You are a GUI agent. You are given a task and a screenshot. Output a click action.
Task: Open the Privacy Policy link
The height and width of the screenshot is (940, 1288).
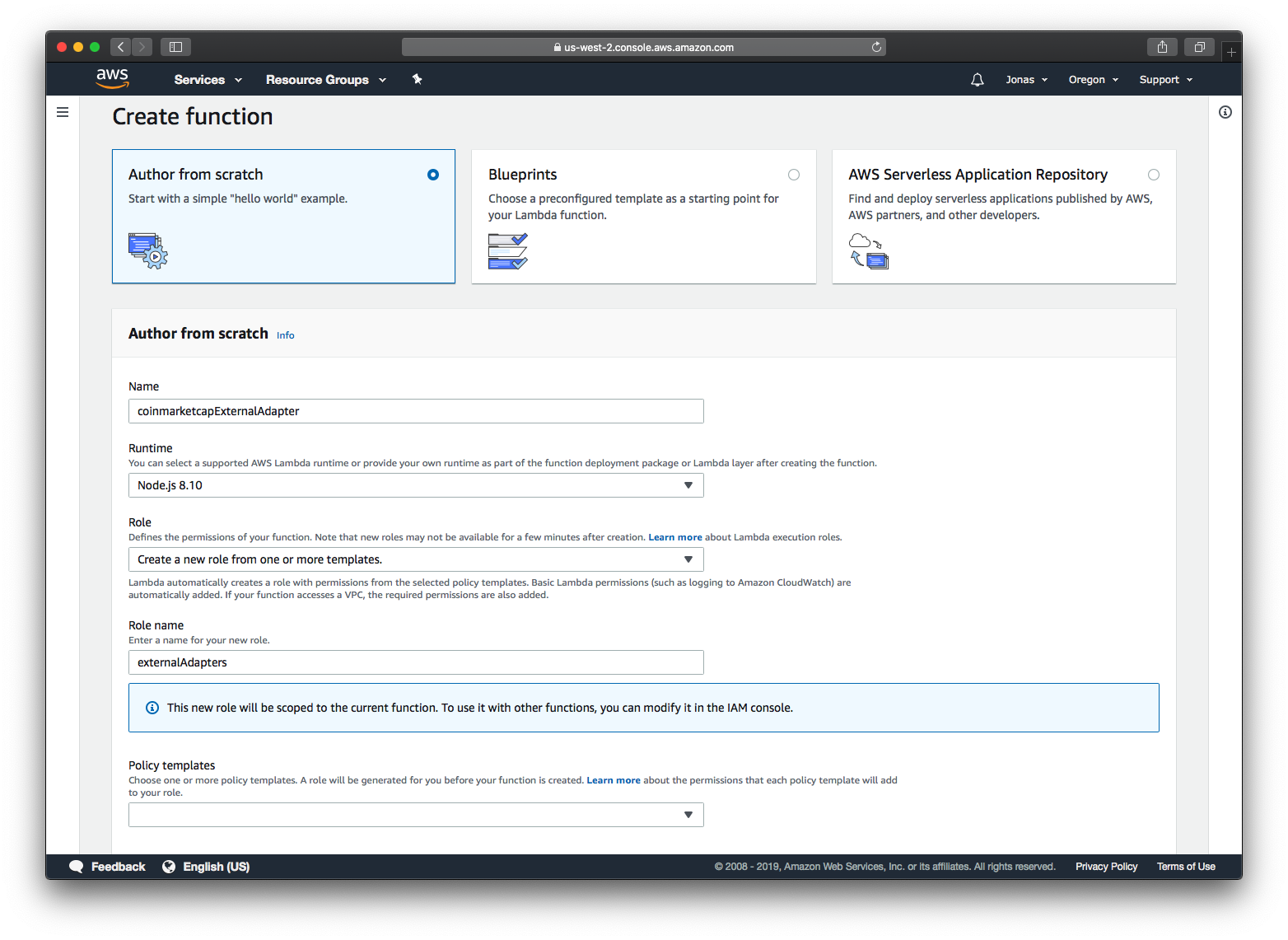[x=1106, y=867]
